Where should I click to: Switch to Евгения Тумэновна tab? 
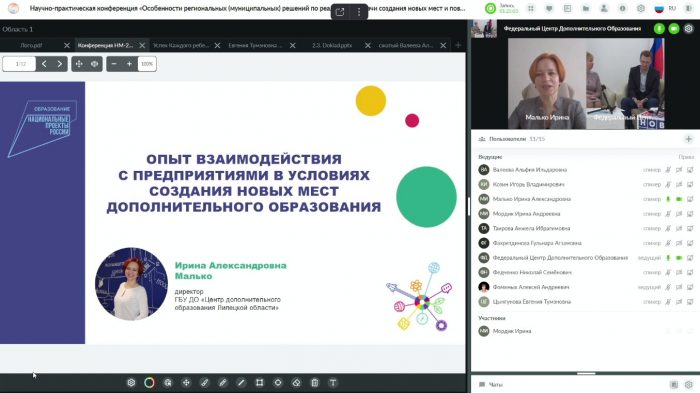[255, 45]
